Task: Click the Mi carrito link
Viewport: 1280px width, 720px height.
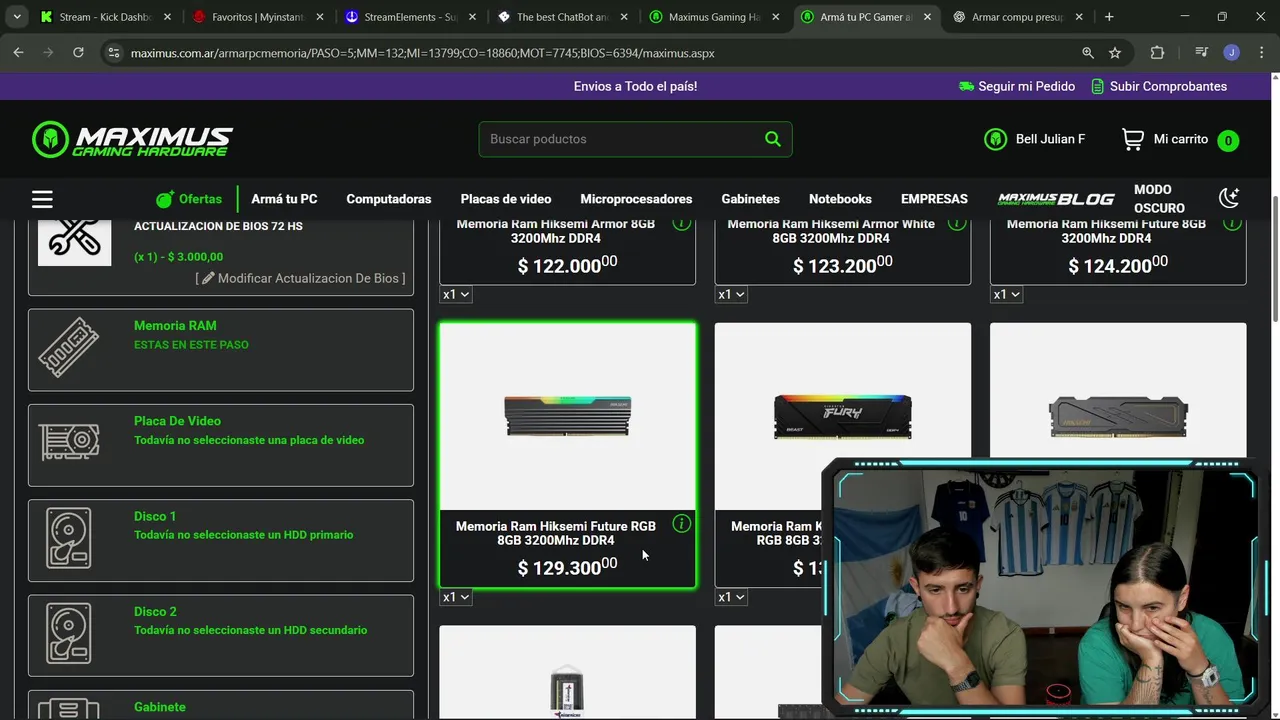Action: coord(1181,139)
